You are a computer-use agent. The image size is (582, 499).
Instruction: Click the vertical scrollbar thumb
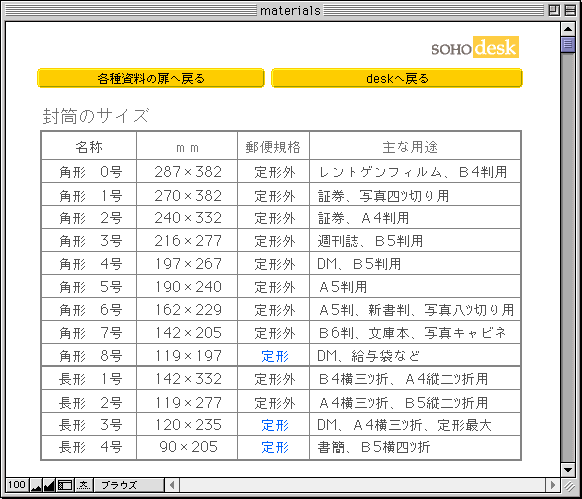tap(568, 44)
